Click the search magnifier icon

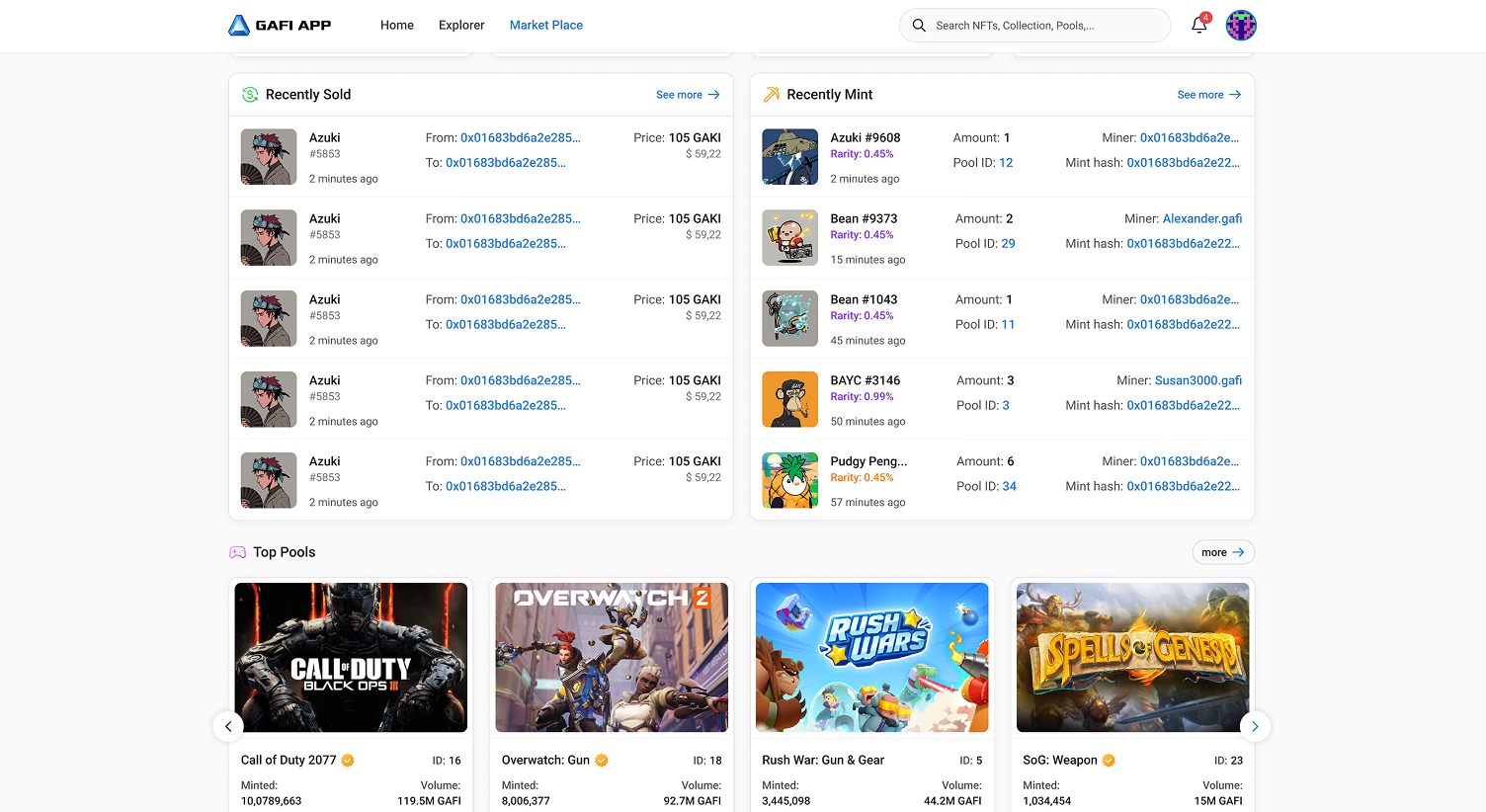[x=919, y=26]
